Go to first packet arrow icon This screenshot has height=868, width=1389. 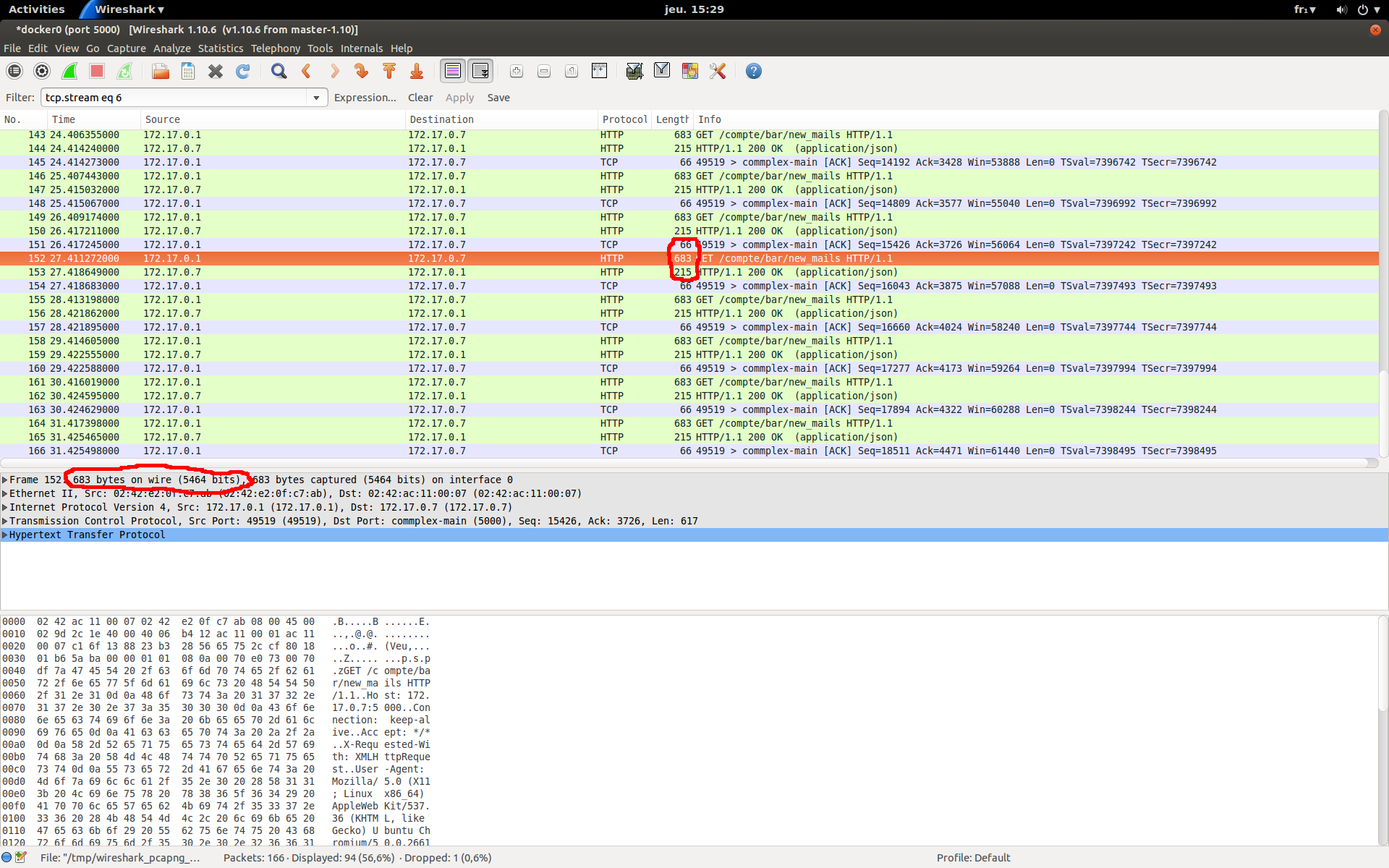click(389, 71)
